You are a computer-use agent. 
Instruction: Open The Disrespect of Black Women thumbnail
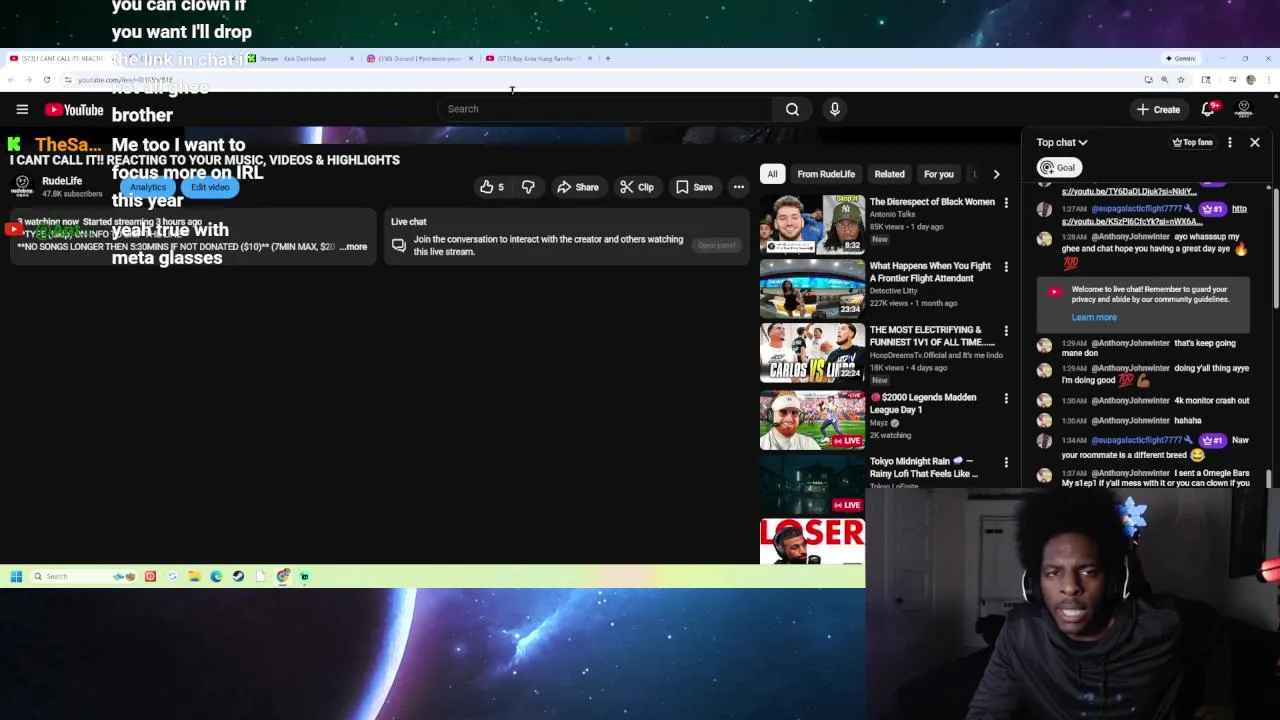[812, 224]
